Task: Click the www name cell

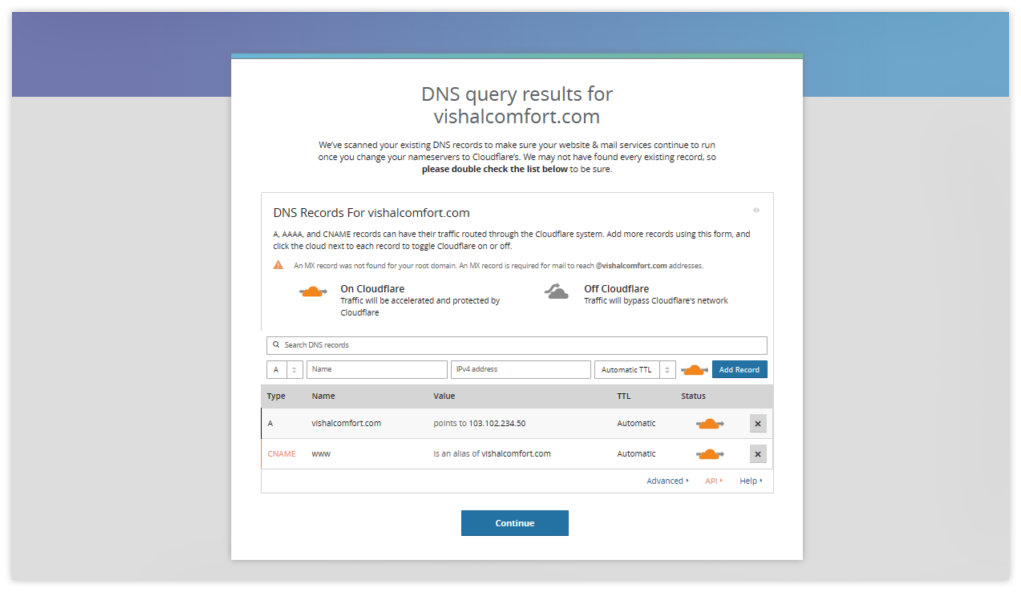Action: pyautogui.click(x=321, y=454)
